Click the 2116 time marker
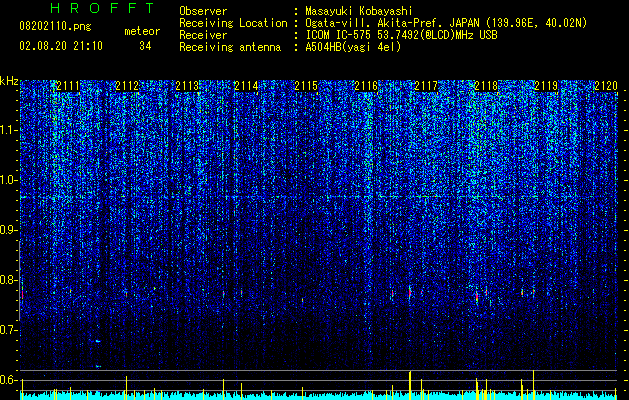 click(x=366, y=86)
